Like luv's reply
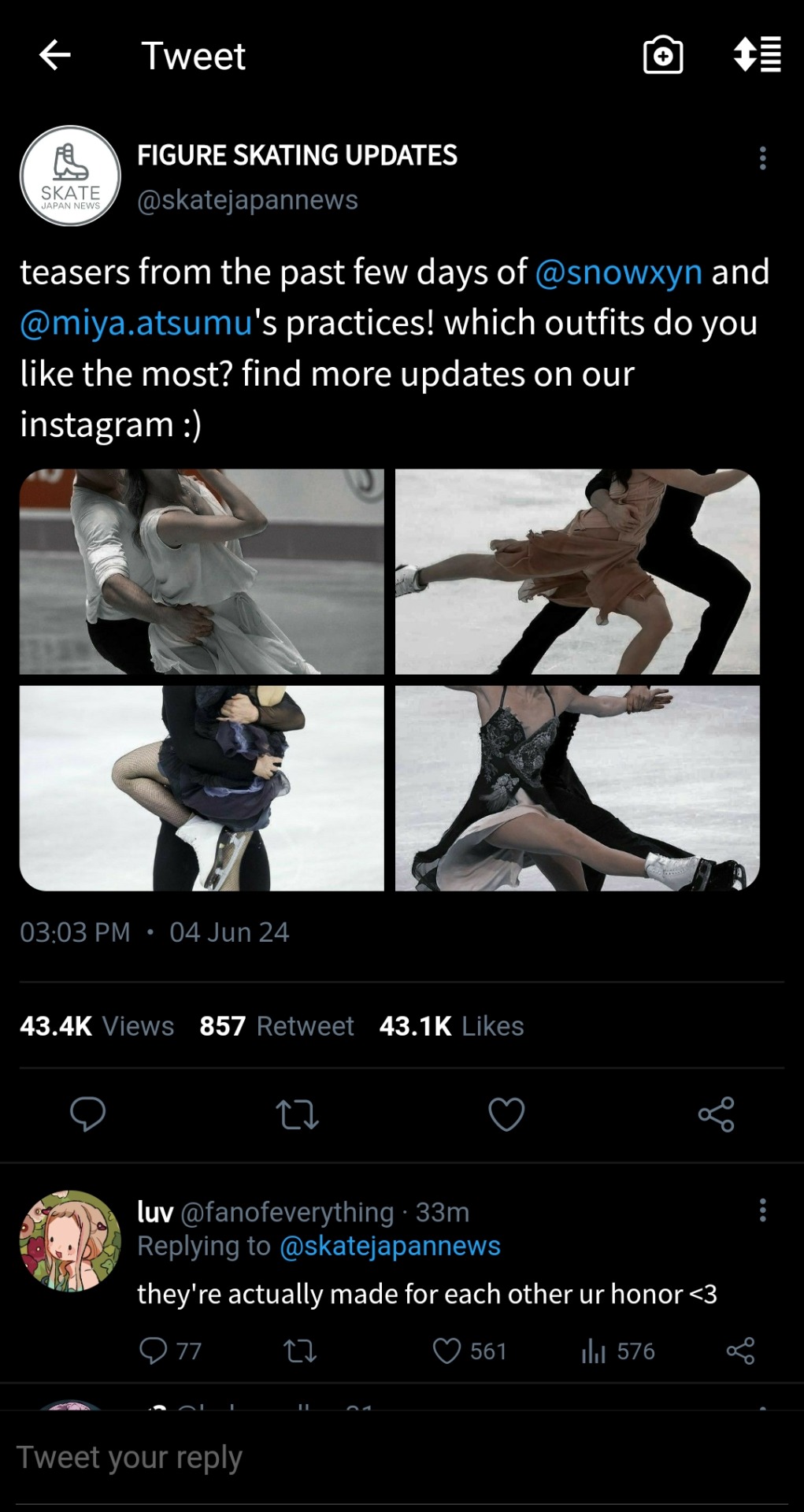The width and height of the screenshot is (804, 1512). (x=446, y=1351)
